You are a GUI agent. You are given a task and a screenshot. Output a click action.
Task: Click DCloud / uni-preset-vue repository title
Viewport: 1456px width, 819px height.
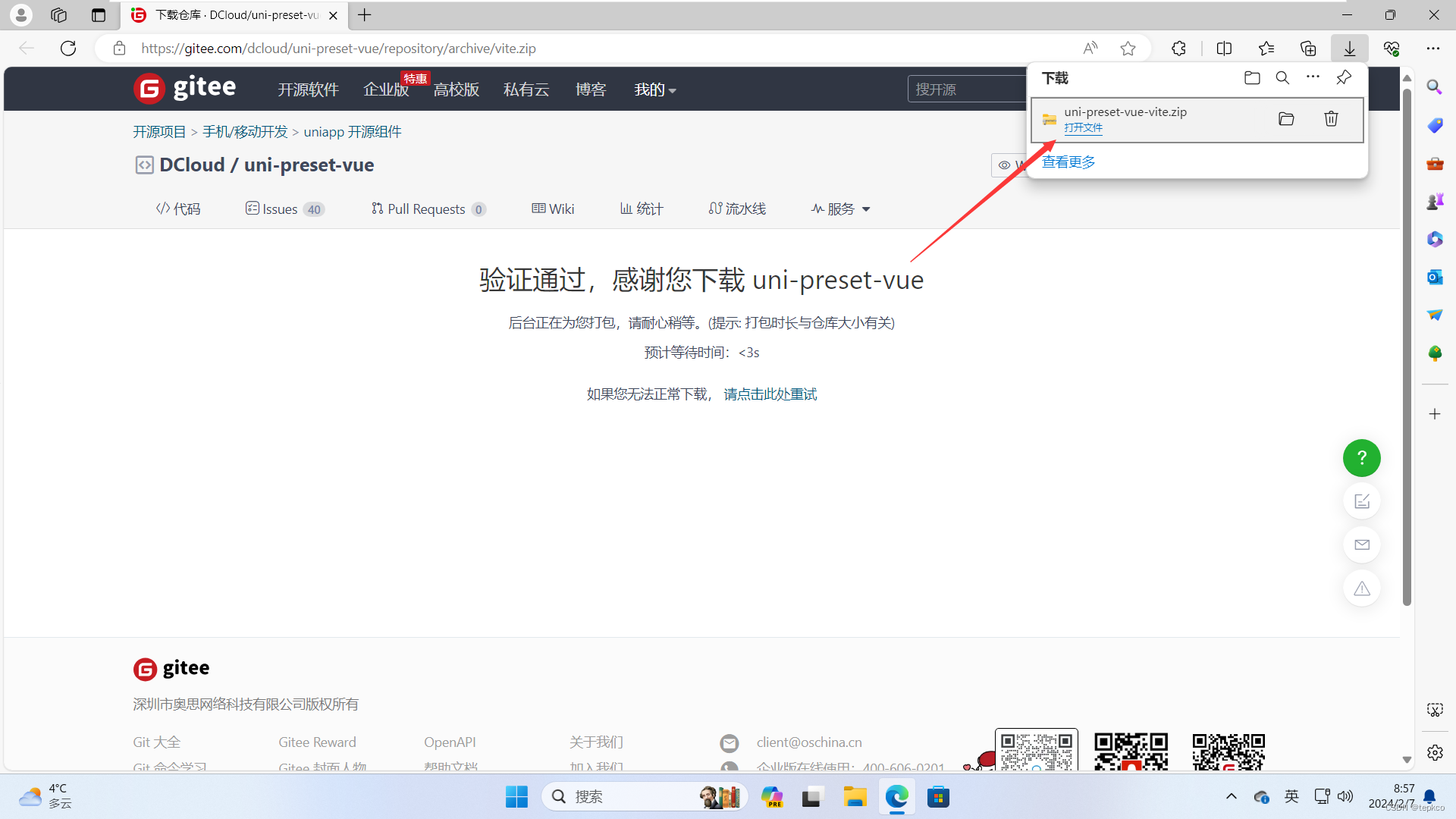pyautogui.click(x=267, y=165)
